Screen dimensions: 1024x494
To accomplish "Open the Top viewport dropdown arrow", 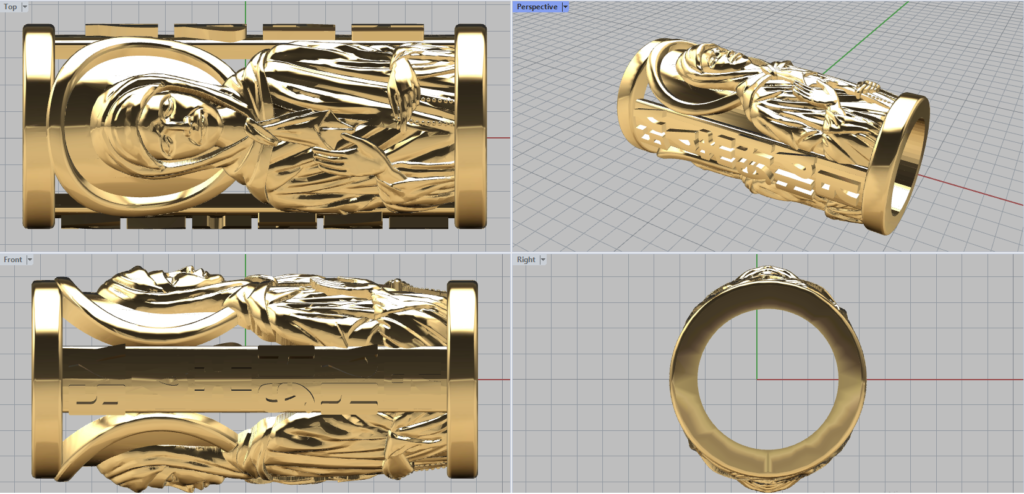I will click(x=24, y=7).
